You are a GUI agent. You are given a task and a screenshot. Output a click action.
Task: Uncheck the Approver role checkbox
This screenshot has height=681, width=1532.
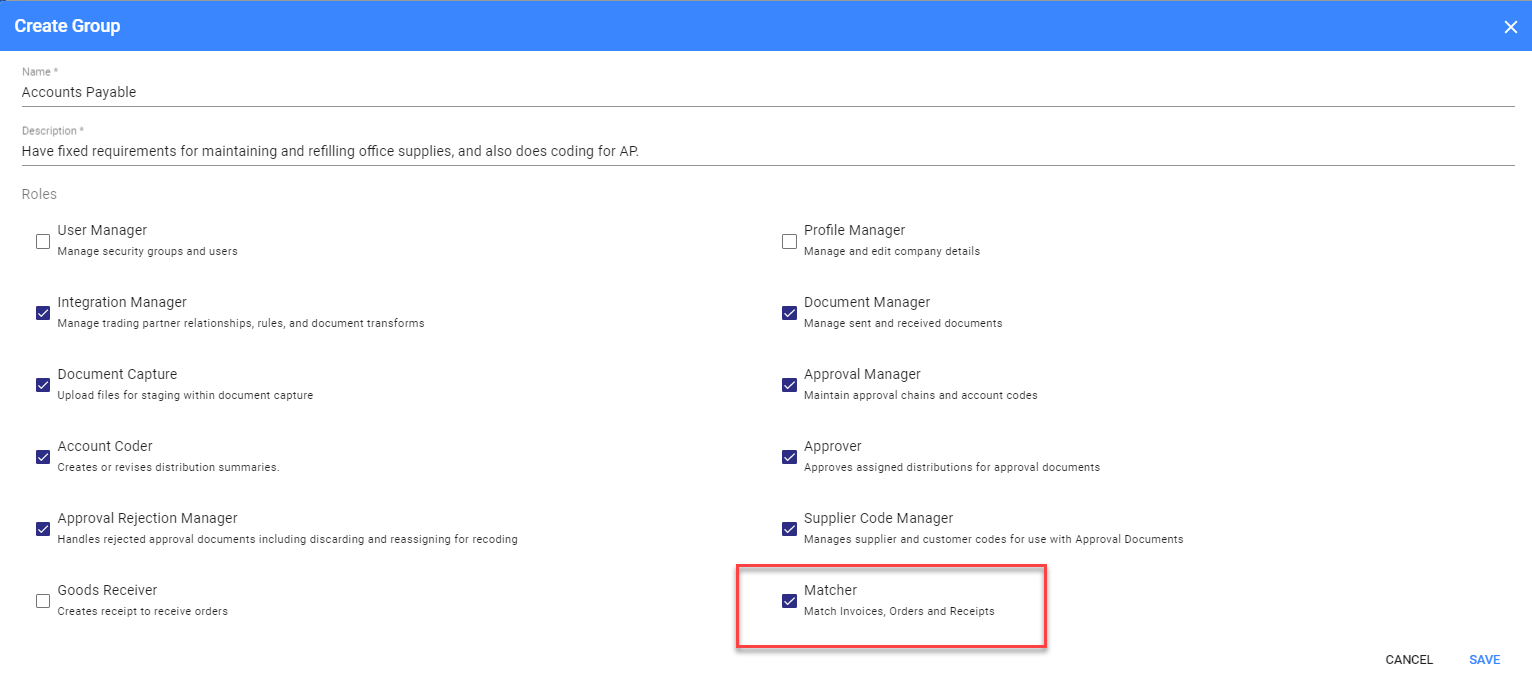click(x=789, y=457)
